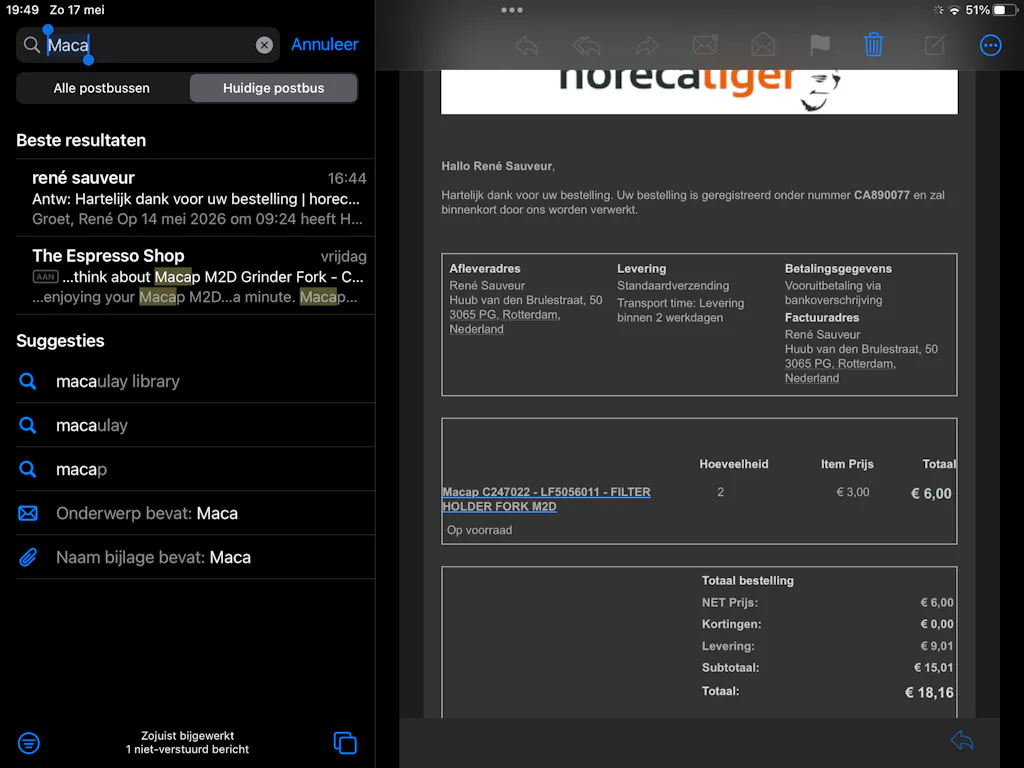This screenshot has height=768, width=1024.
Task: Click inside the Maca search field
Action: 148,45
